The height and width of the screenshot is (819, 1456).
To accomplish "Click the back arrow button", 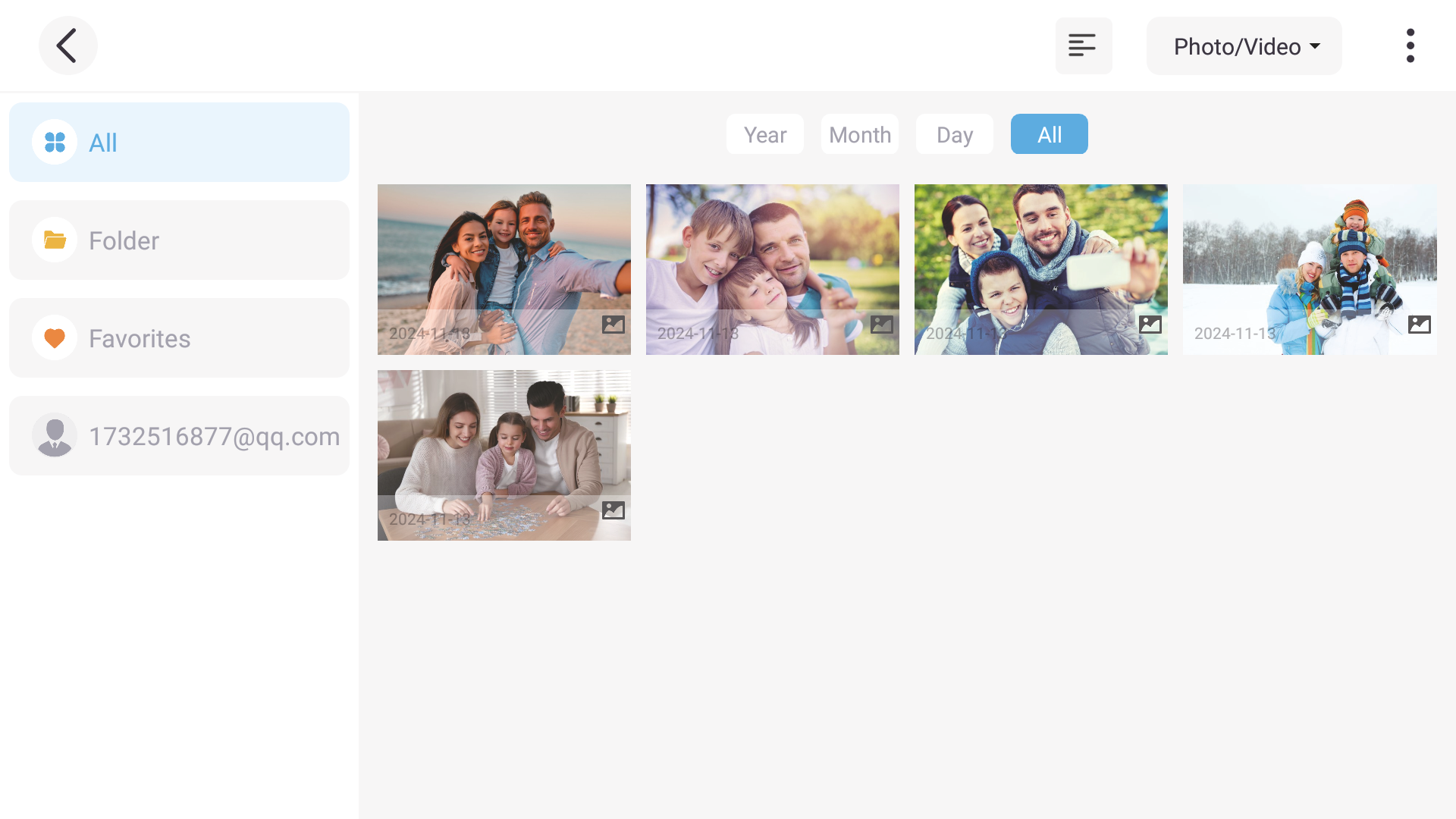I will point(67,45).
